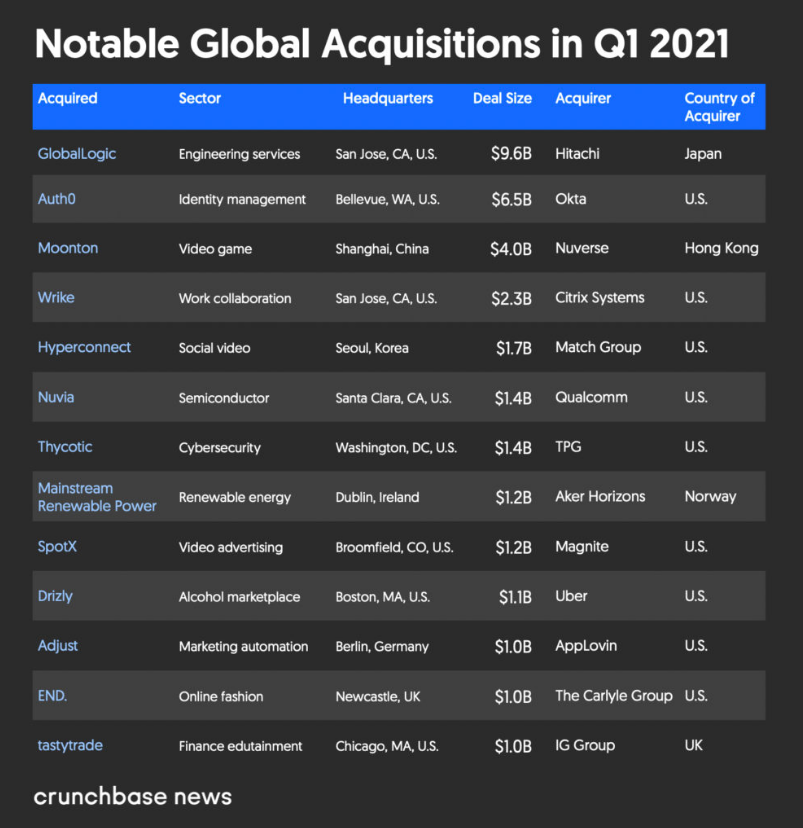
Task: Click Mainstream Renewable Power link
Action: point(97,497)
